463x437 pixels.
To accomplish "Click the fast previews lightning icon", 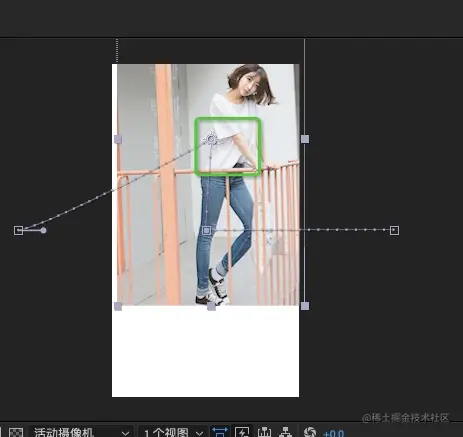I will pos(242,432).
